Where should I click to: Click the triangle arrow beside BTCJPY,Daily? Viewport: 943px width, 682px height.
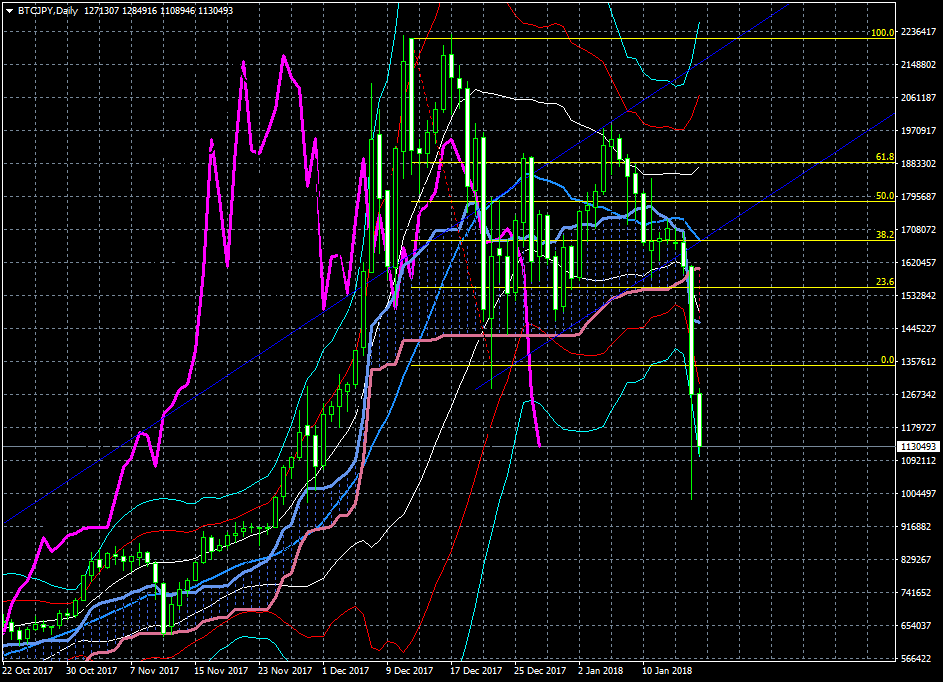(9, 10)
